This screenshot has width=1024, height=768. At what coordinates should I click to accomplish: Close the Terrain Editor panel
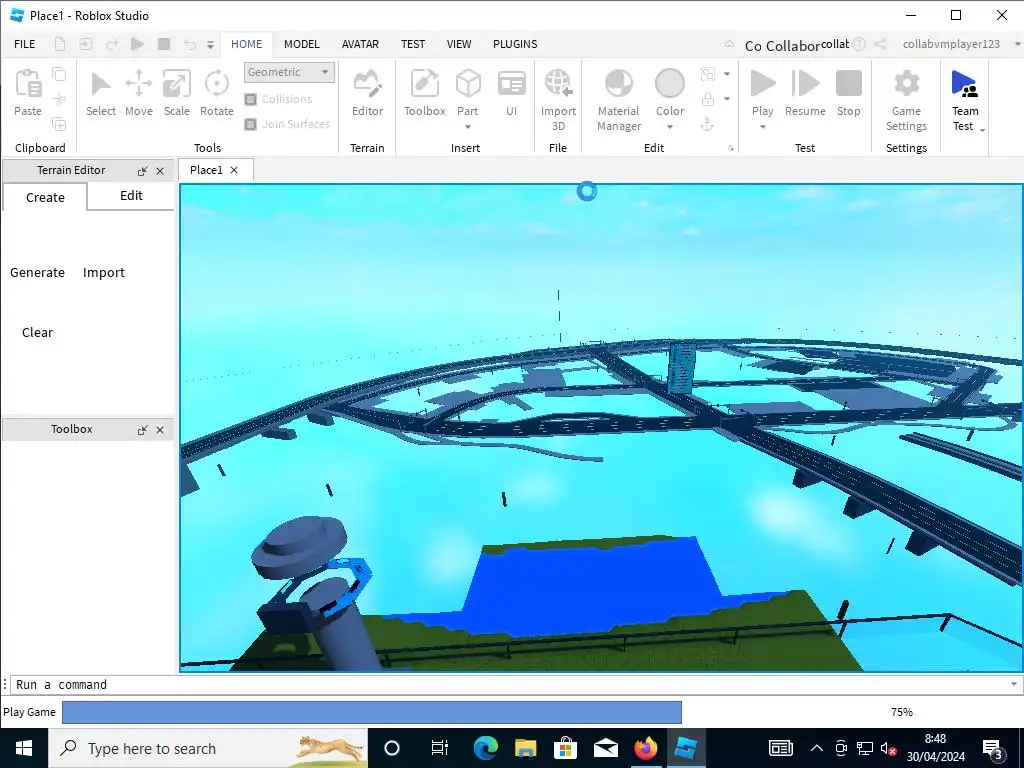point(160,171)
